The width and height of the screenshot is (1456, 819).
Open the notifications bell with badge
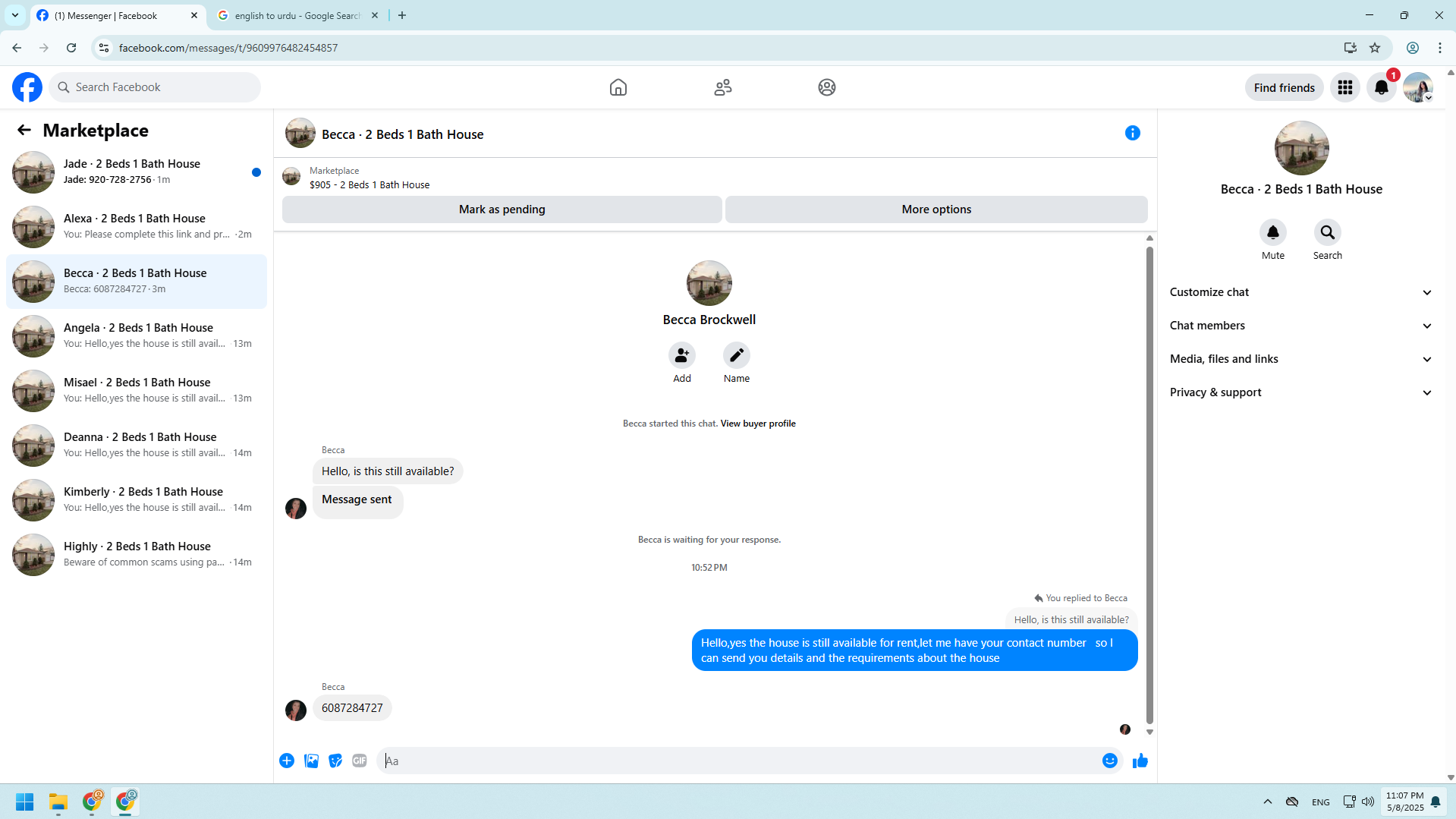point(1382,87)
